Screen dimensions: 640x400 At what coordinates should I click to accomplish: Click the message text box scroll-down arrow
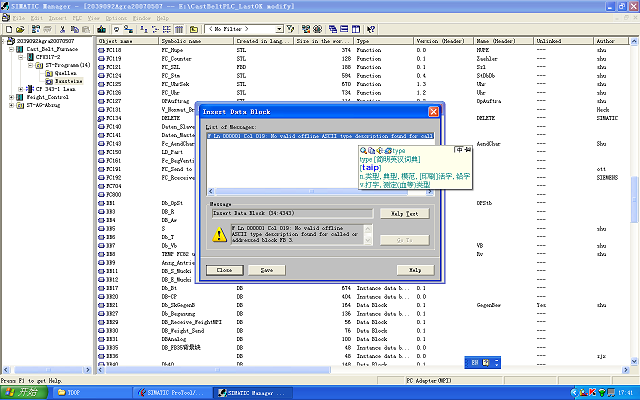coord(368,241)
